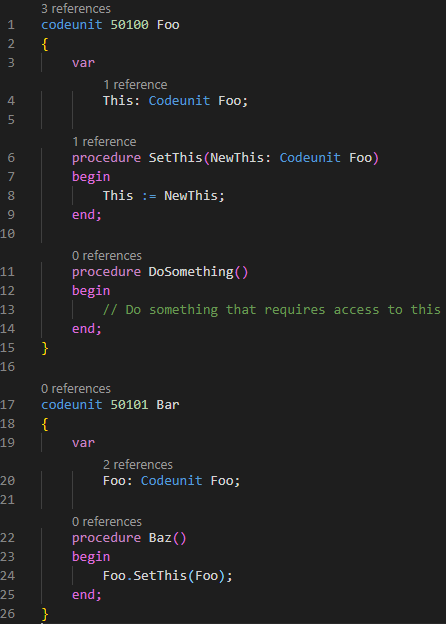This screenshot has width=446, height=624.
Task: Click the green comment on line 13
Action: click(272, 310)
